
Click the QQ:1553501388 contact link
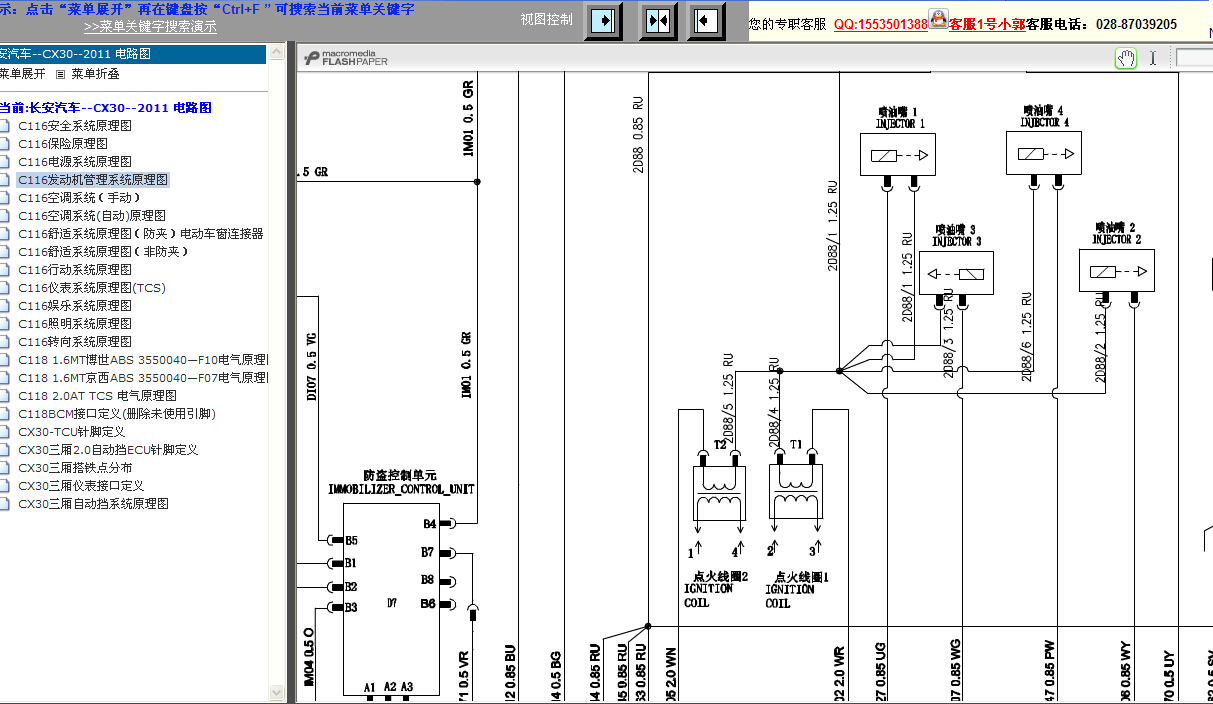(881, 24)
